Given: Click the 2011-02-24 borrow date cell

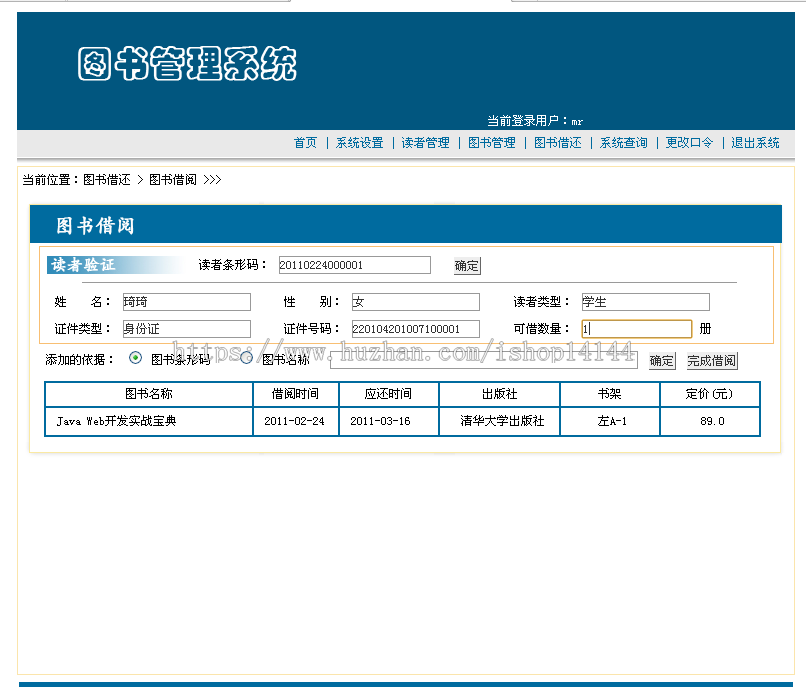Looking at the screenshot, I should point(296,421).
